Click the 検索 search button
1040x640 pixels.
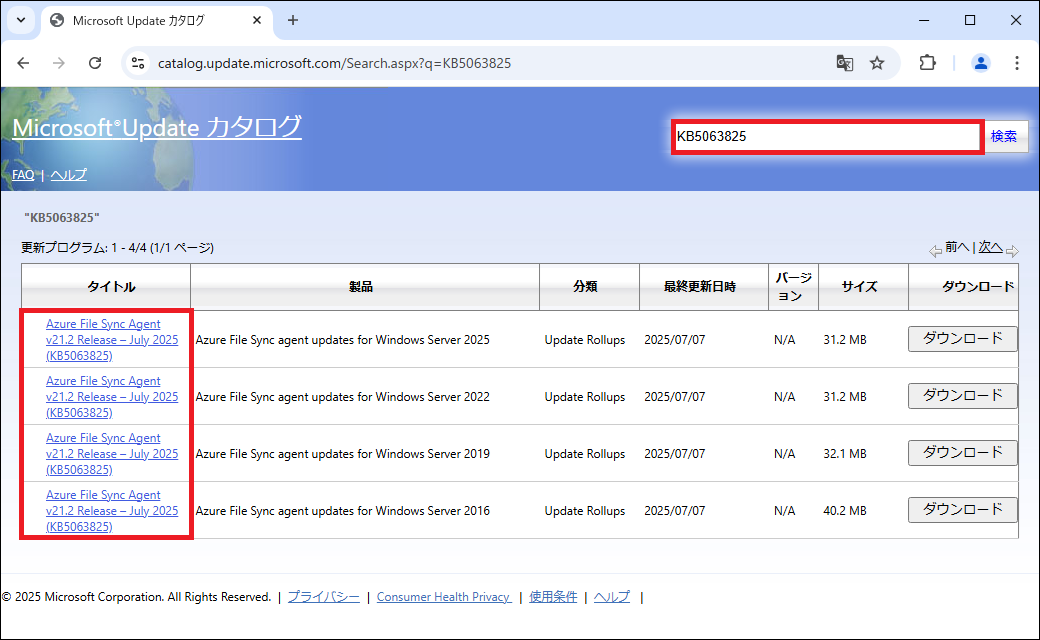(x=1004, y=136)
